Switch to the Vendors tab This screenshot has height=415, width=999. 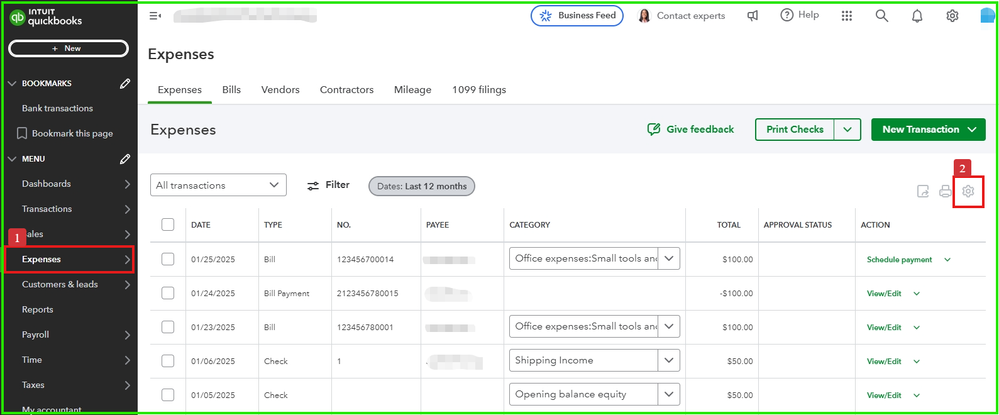[x=280, y=90]
